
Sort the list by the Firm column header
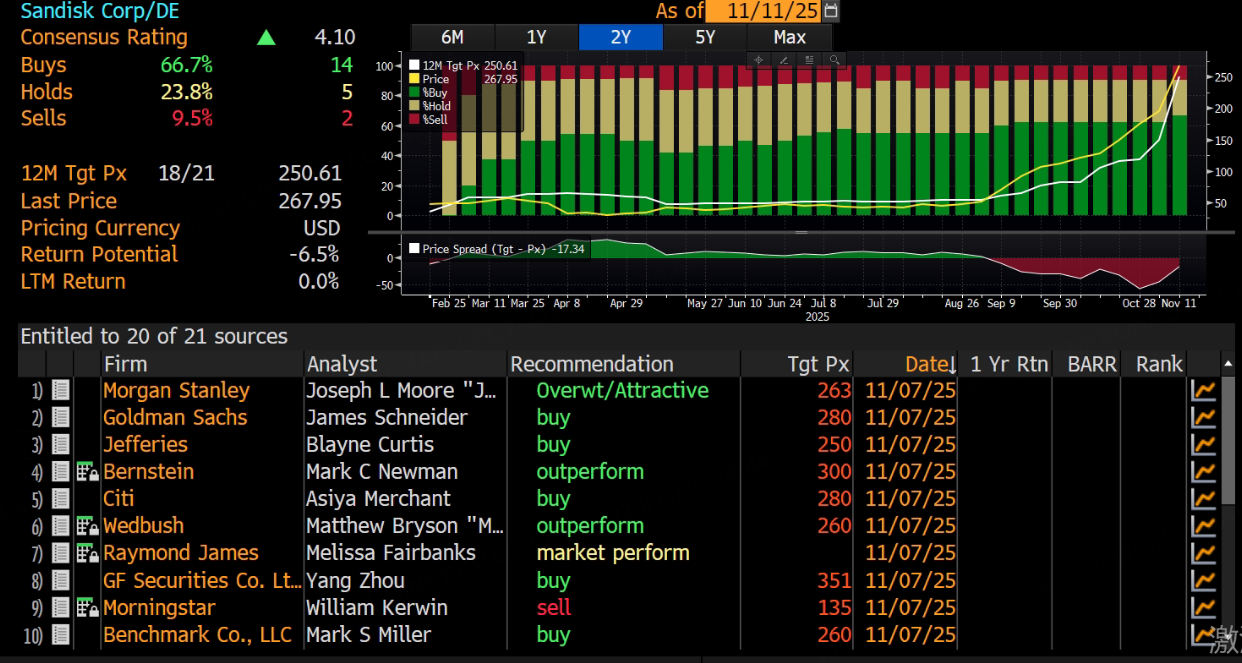125,364
